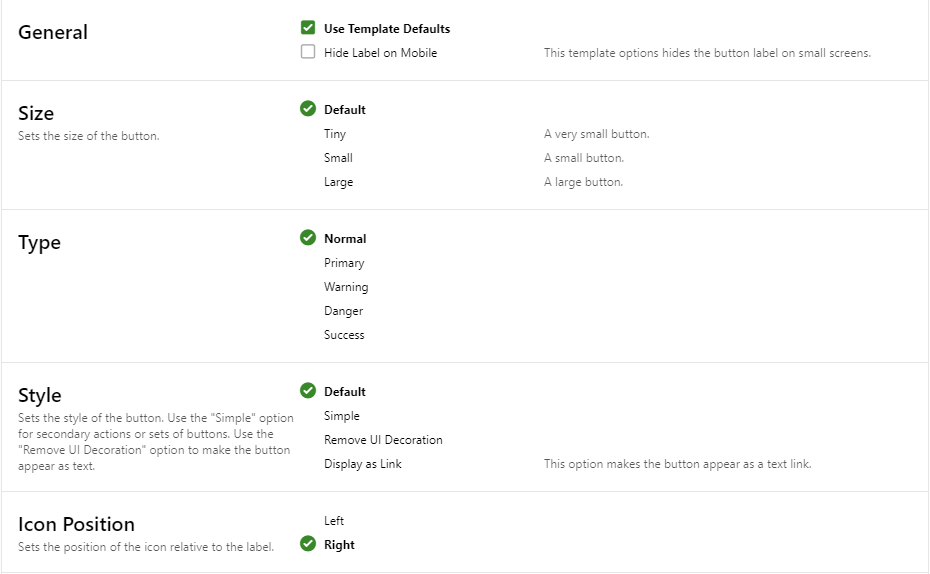Select the Simple style option
Viewport: 930px width, 574px height.
(x=342, y=416)
